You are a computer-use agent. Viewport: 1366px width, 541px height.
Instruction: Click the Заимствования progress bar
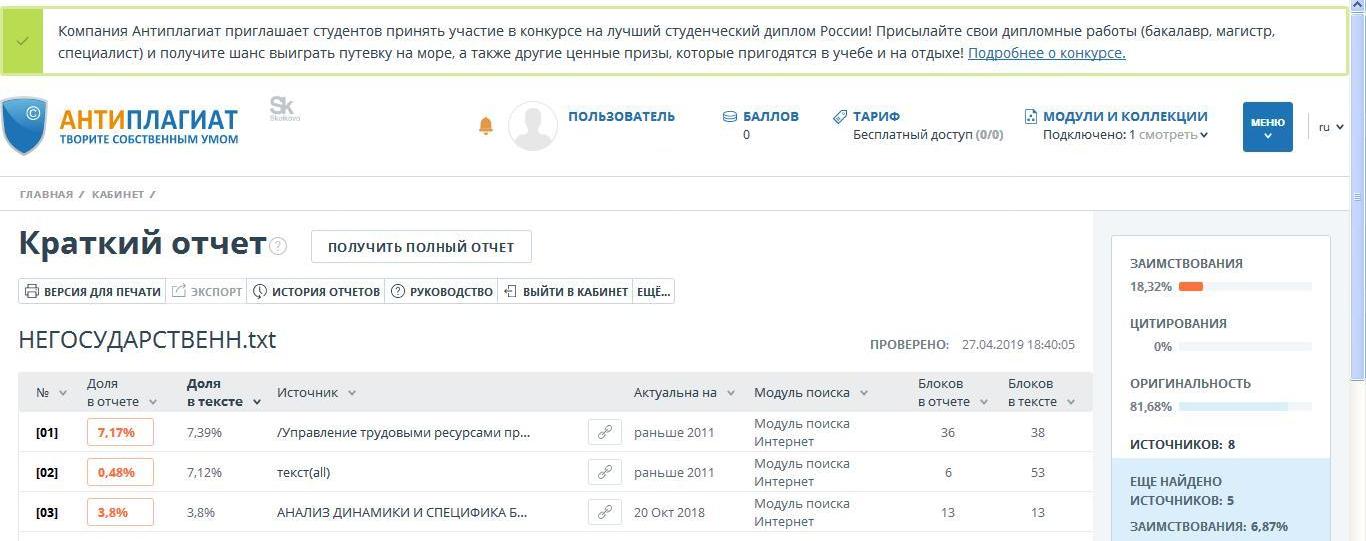pos(1244,287)
